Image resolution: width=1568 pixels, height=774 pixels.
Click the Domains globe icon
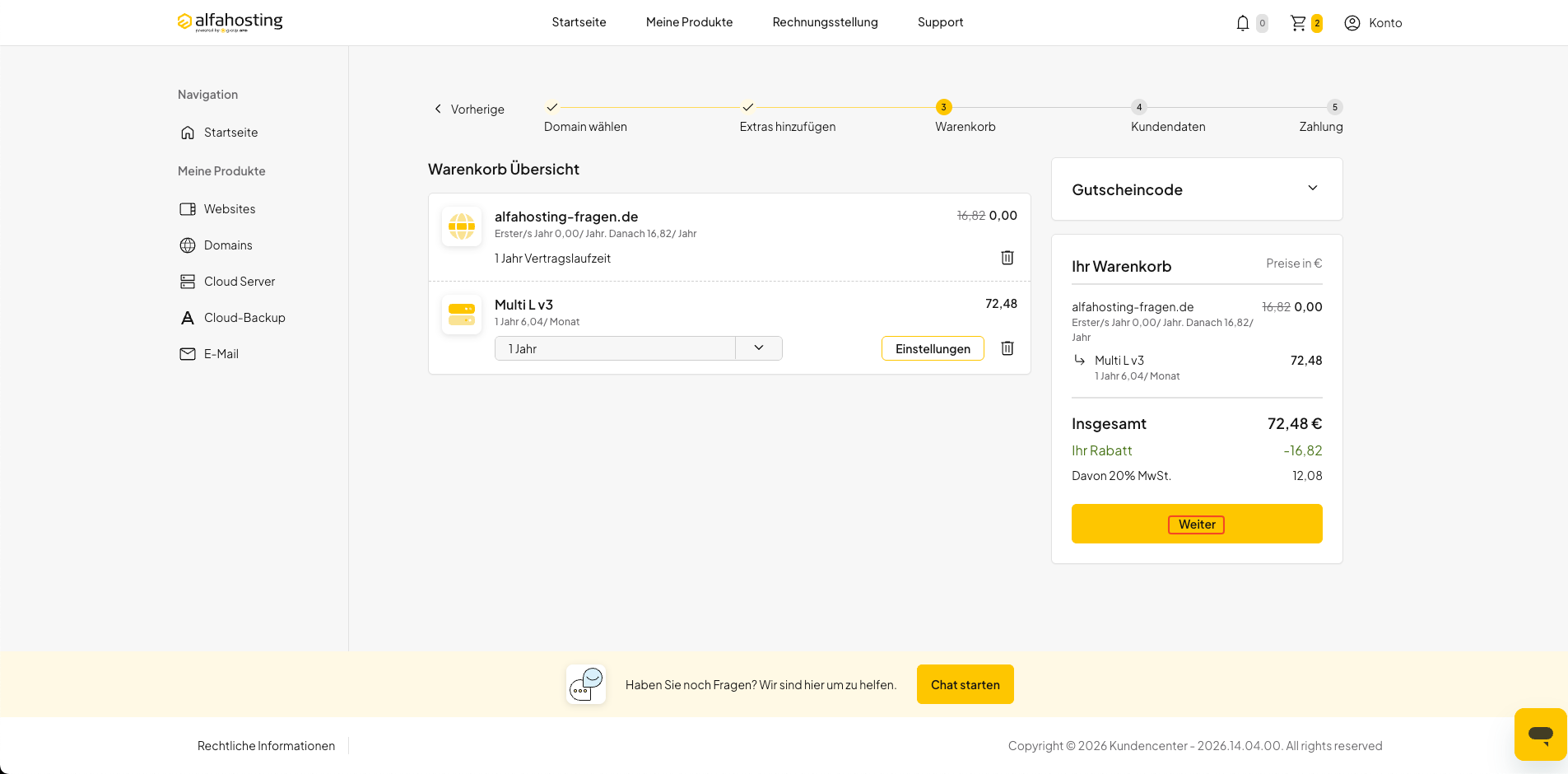pos(188,245)
